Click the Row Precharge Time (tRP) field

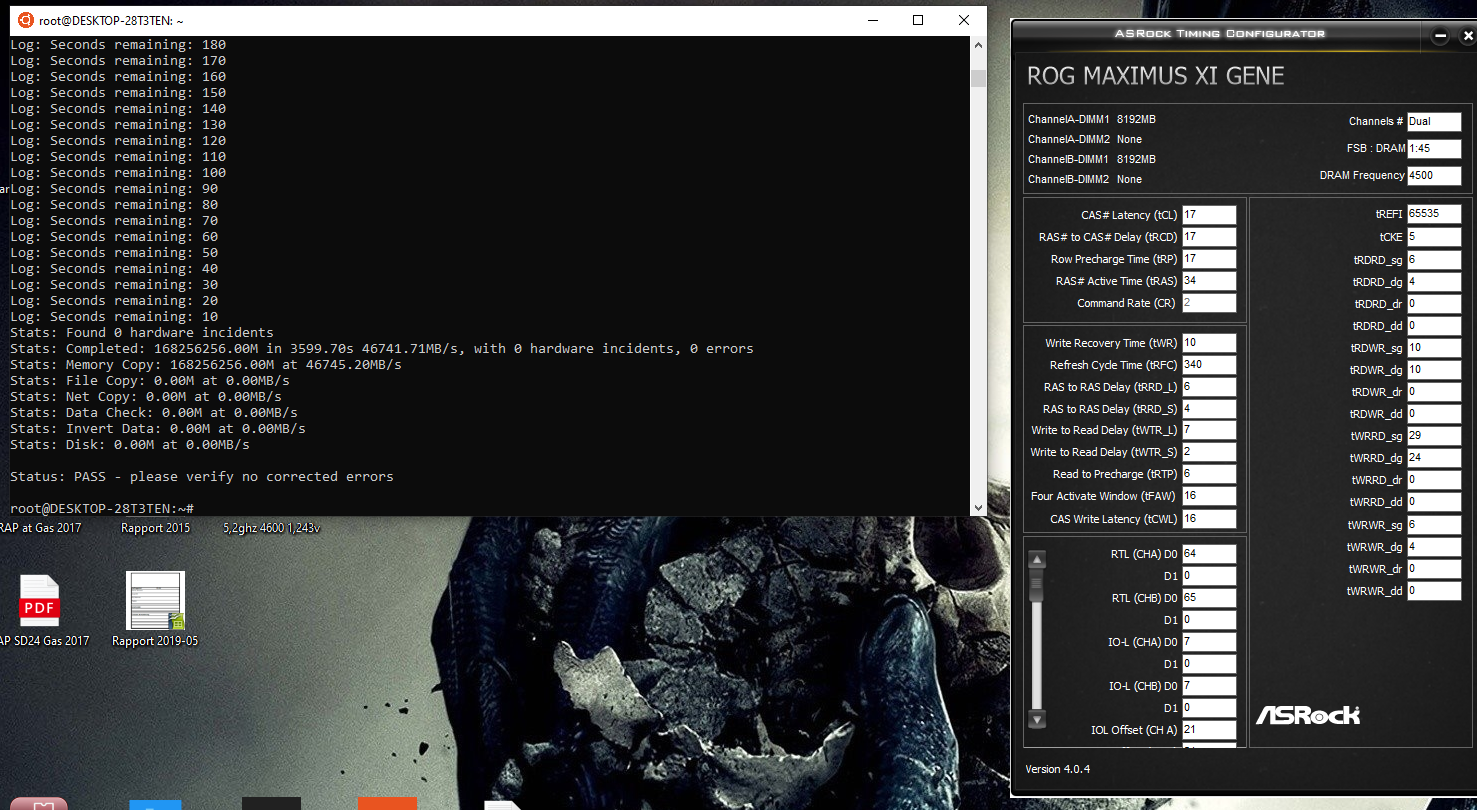pos(1209,259)
